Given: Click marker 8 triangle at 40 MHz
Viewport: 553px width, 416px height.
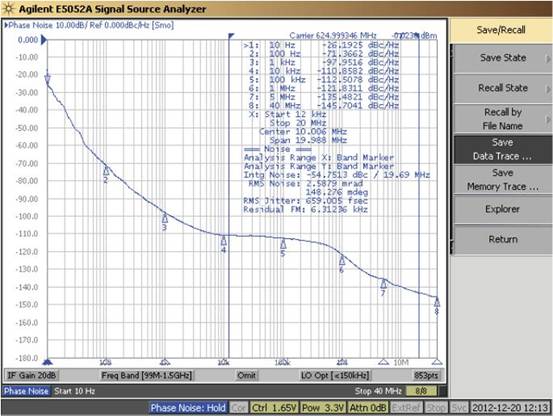Looking at the screenshot, I should click(437, 302).
